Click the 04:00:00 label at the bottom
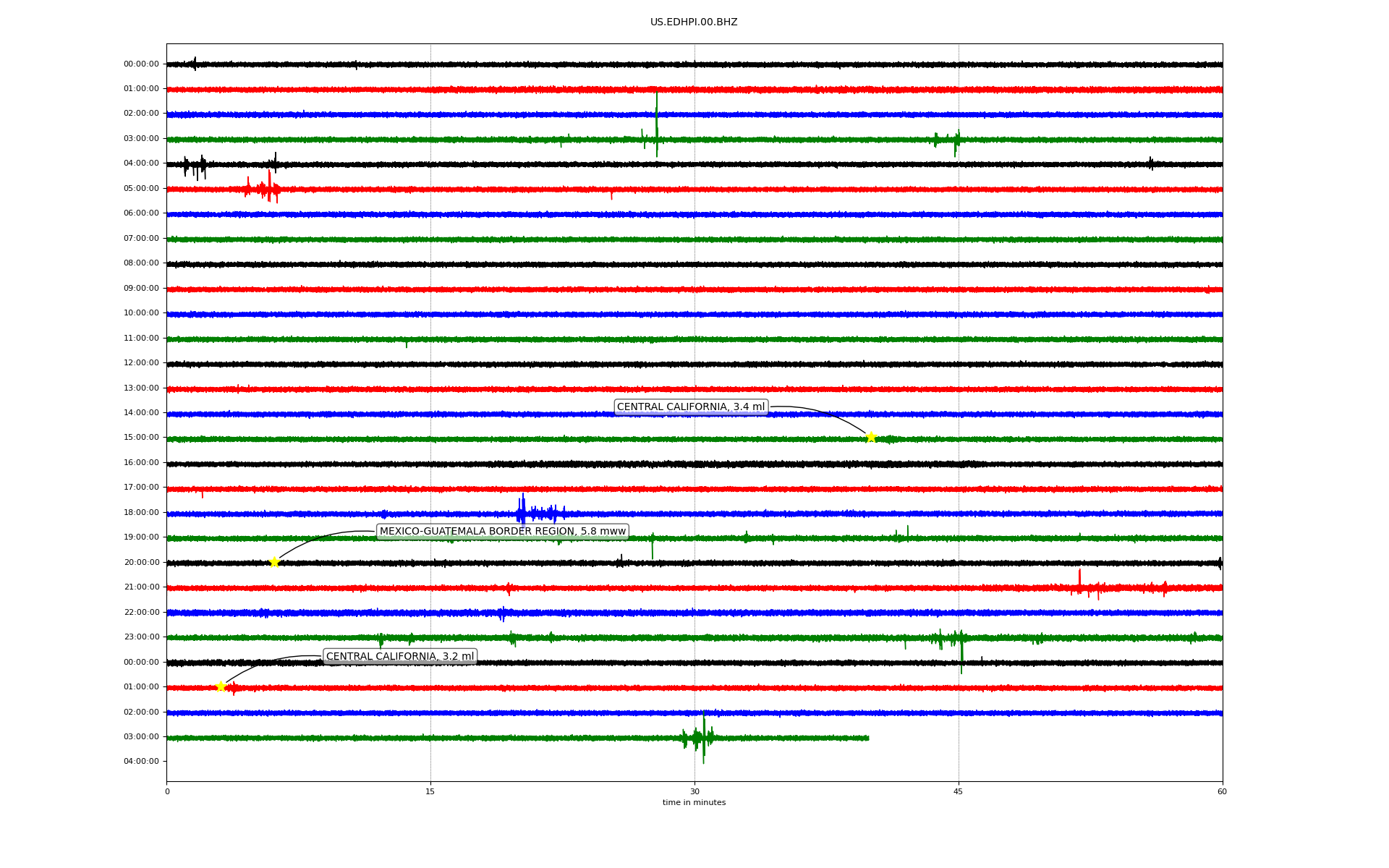Viewport: 1389px width, 868px height. [141, 762]
